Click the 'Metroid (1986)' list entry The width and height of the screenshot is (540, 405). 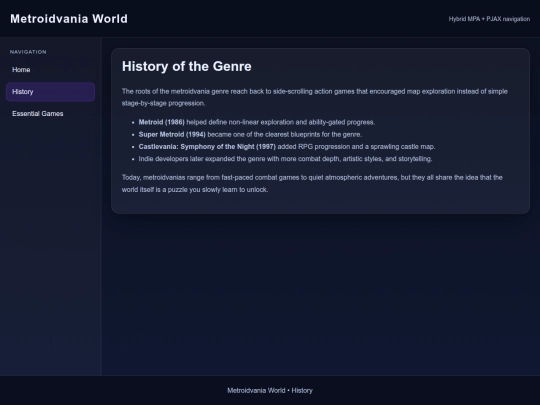(257, 122)
